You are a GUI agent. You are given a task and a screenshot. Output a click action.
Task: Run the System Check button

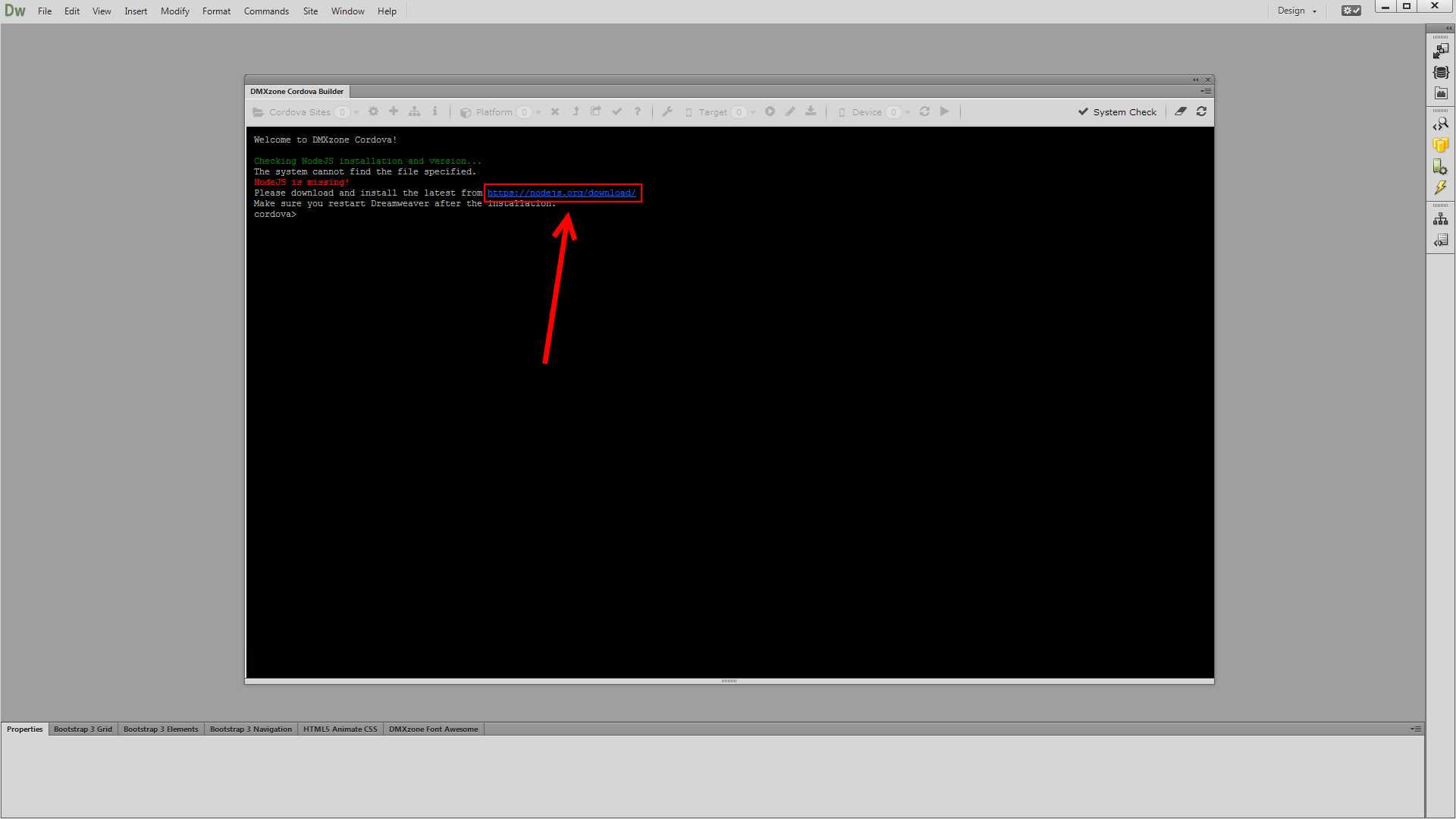tap(1118, 112)
